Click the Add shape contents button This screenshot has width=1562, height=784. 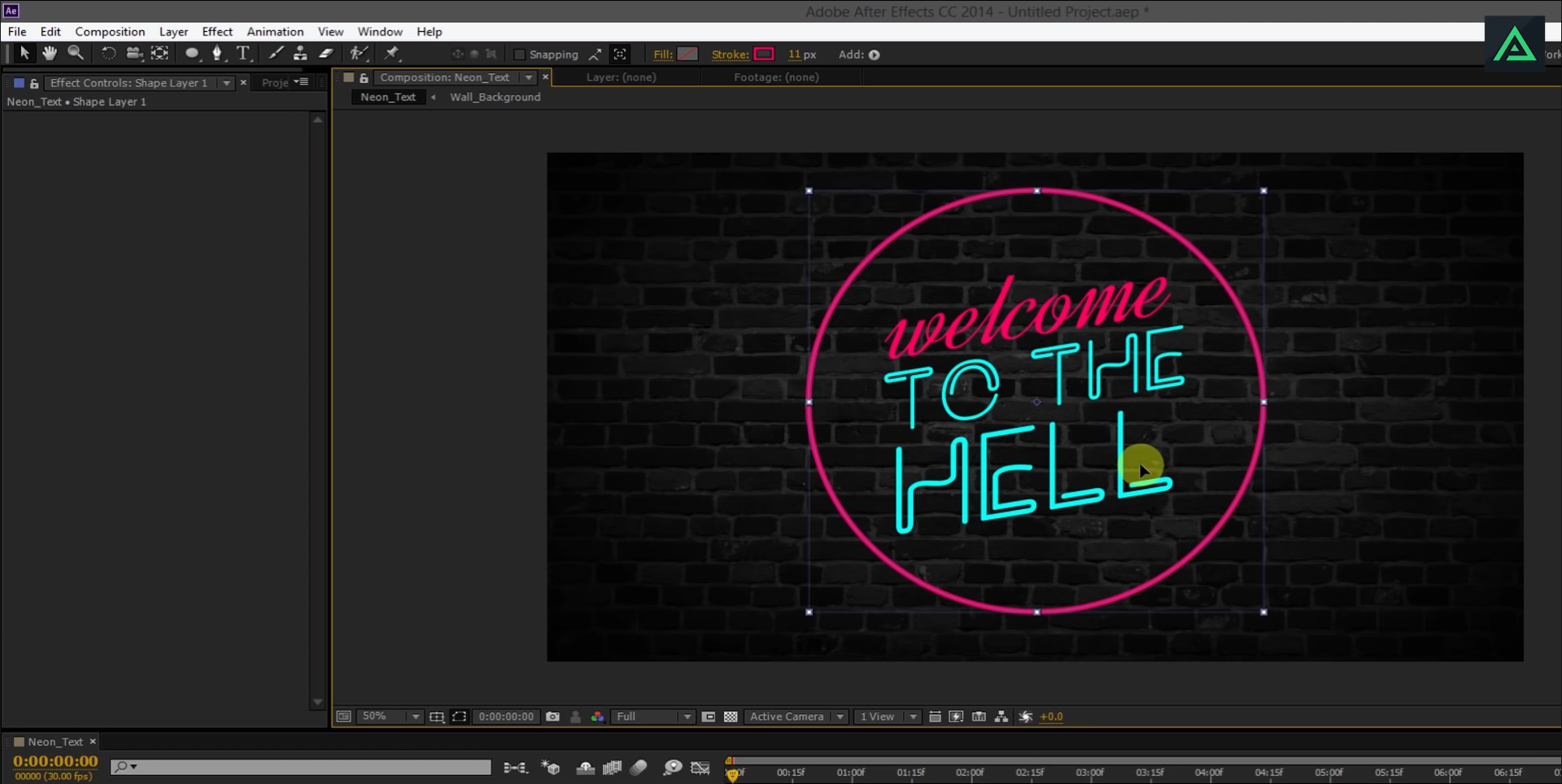pos(875,54)
